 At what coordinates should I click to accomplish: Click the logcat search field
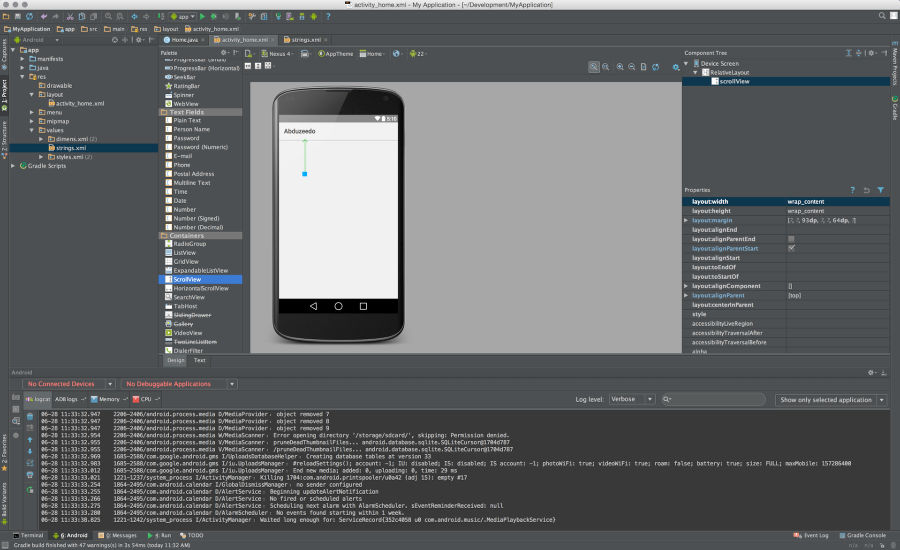pyautogui.click(x=713, y=400)
